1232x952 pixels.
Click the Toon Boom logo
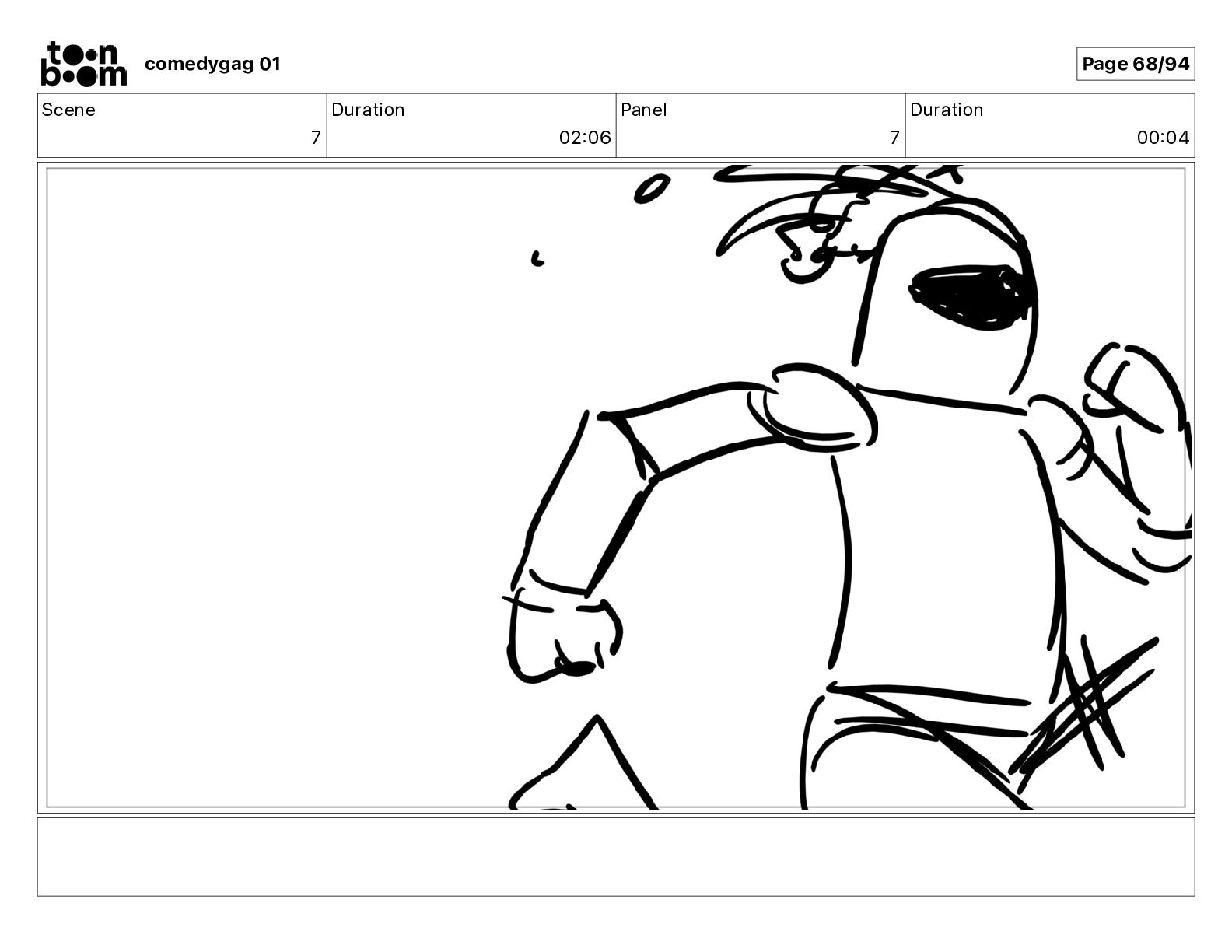click(83, 64)
